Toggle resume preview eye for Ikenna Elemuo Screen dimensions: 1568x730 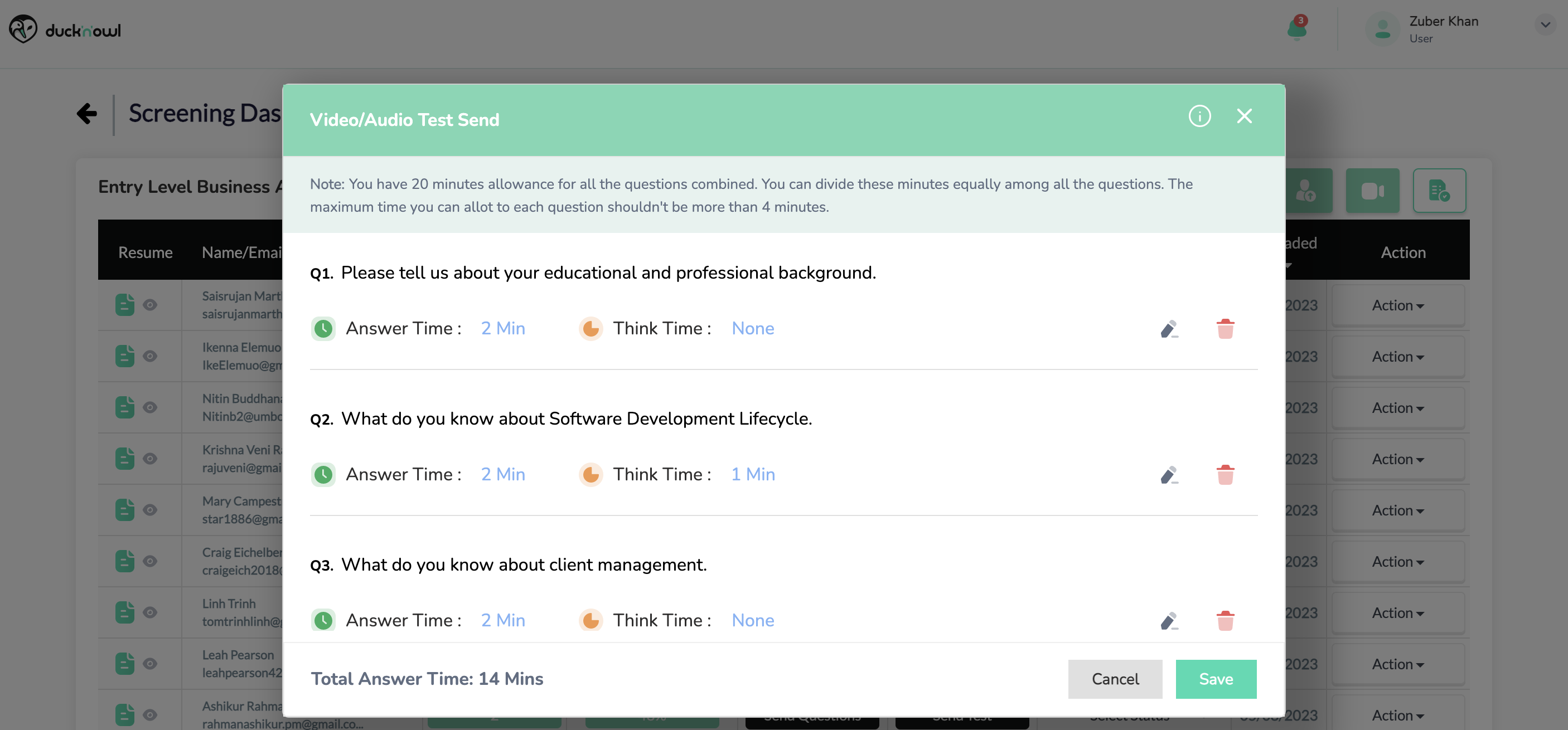pos(151,356)
